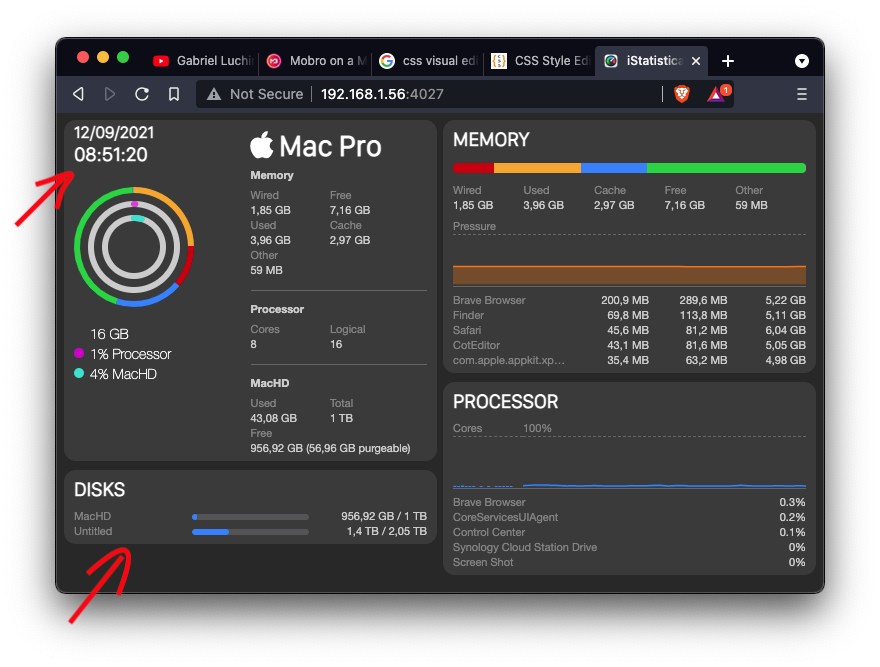Open the browser hamburger menu
The image size is (880, 667).
(x=801, y=94)
